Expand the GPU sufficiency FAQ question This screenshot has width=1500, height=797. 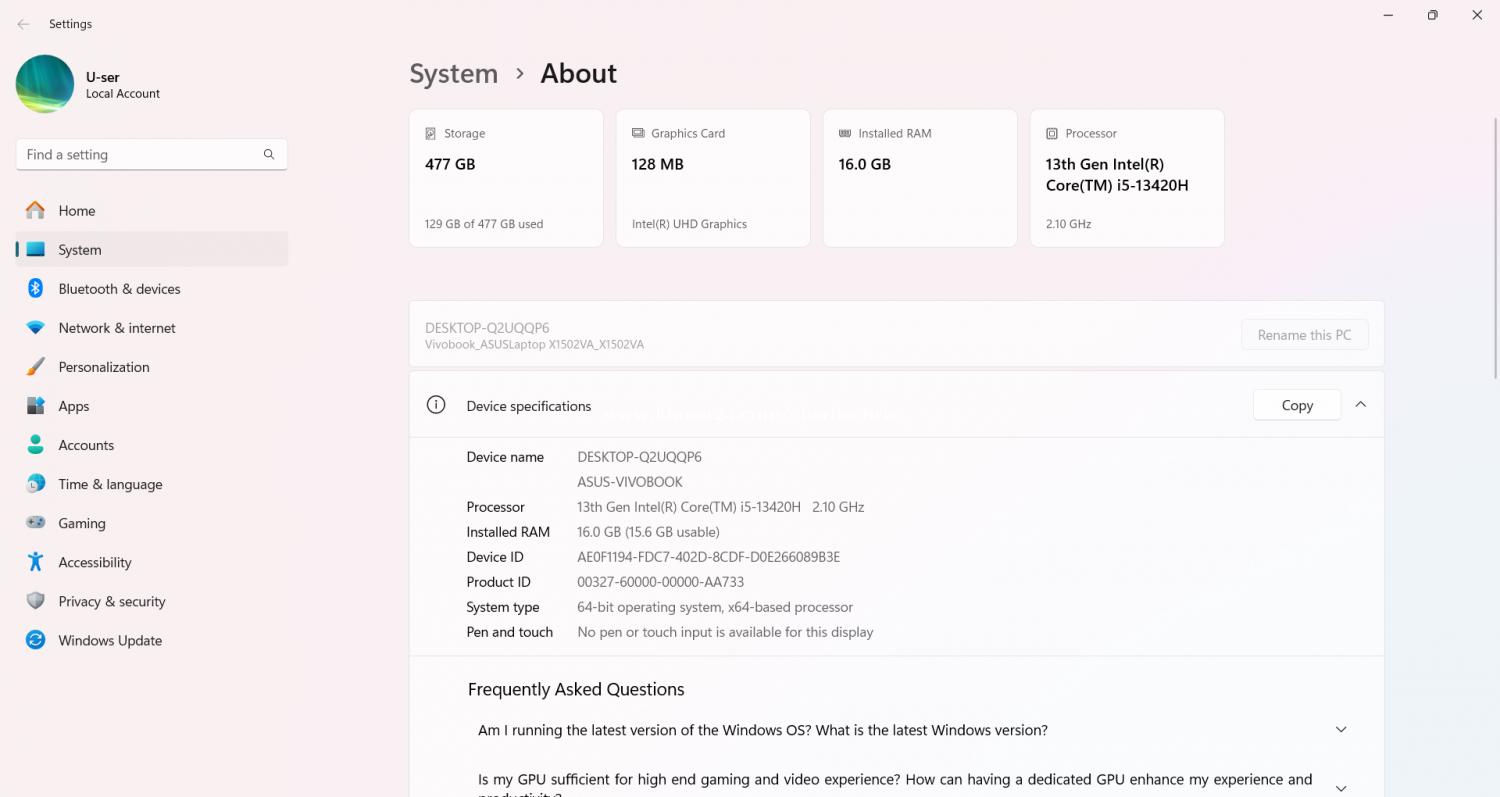coord(1341,788)
